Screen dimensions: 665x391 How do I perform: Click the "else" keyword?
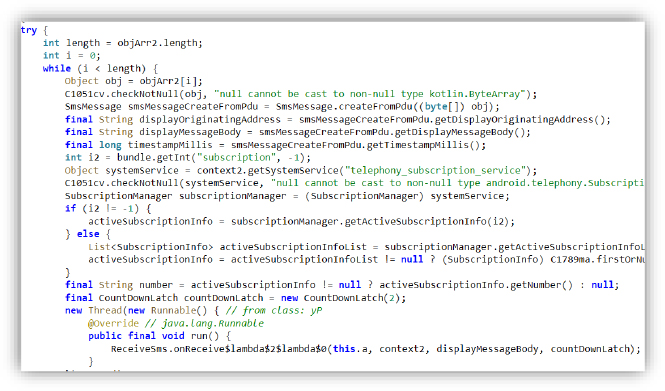click(x=88, y=234)
